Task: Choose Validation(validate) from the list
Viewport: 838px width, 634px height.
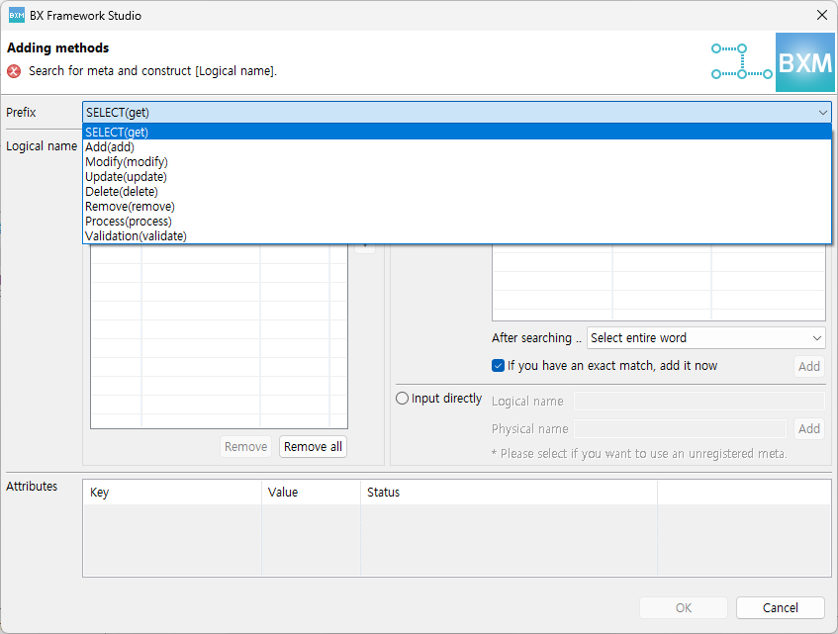Action: (135, 236)
